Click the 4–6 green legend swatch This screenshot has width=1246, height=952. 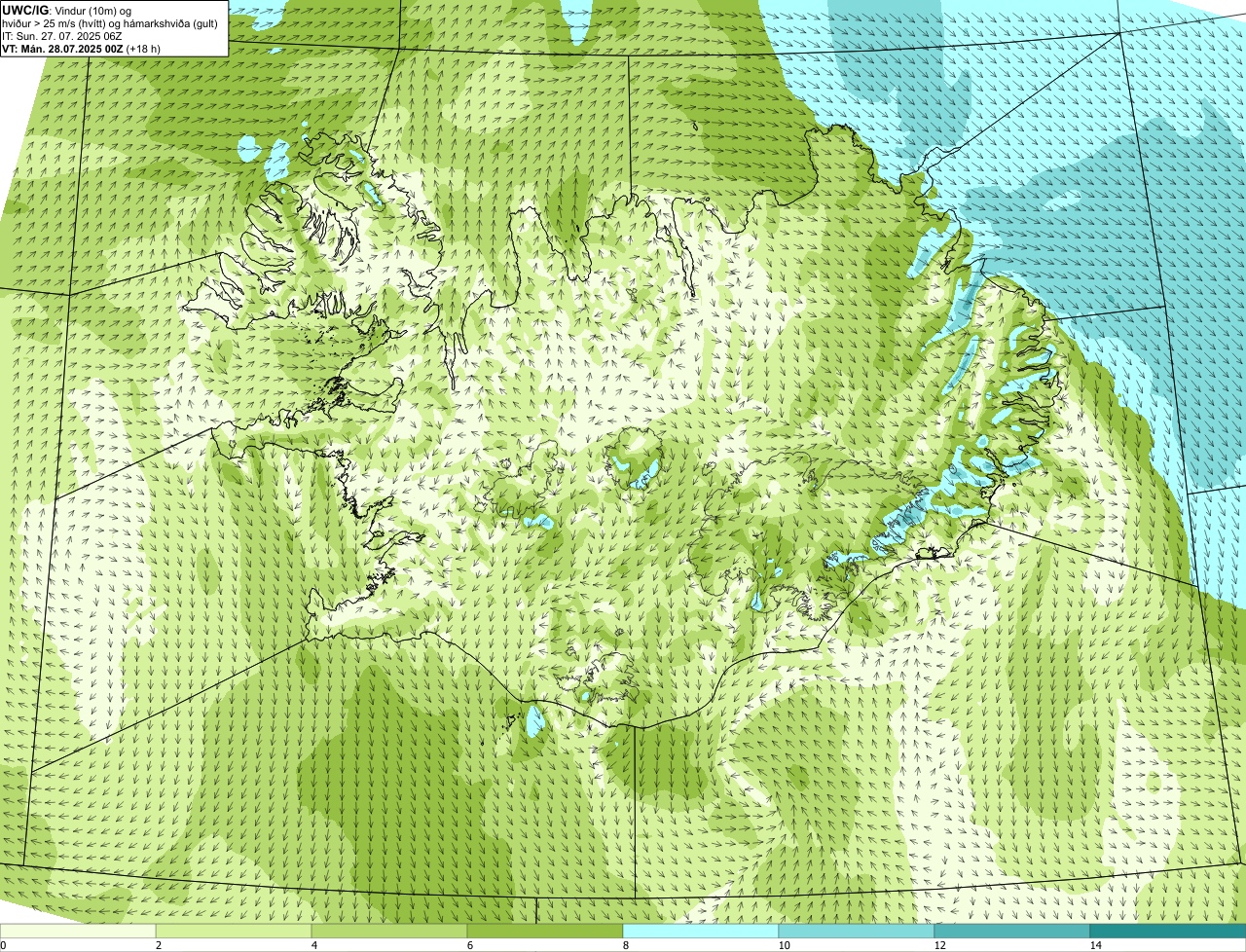(389, 931)
